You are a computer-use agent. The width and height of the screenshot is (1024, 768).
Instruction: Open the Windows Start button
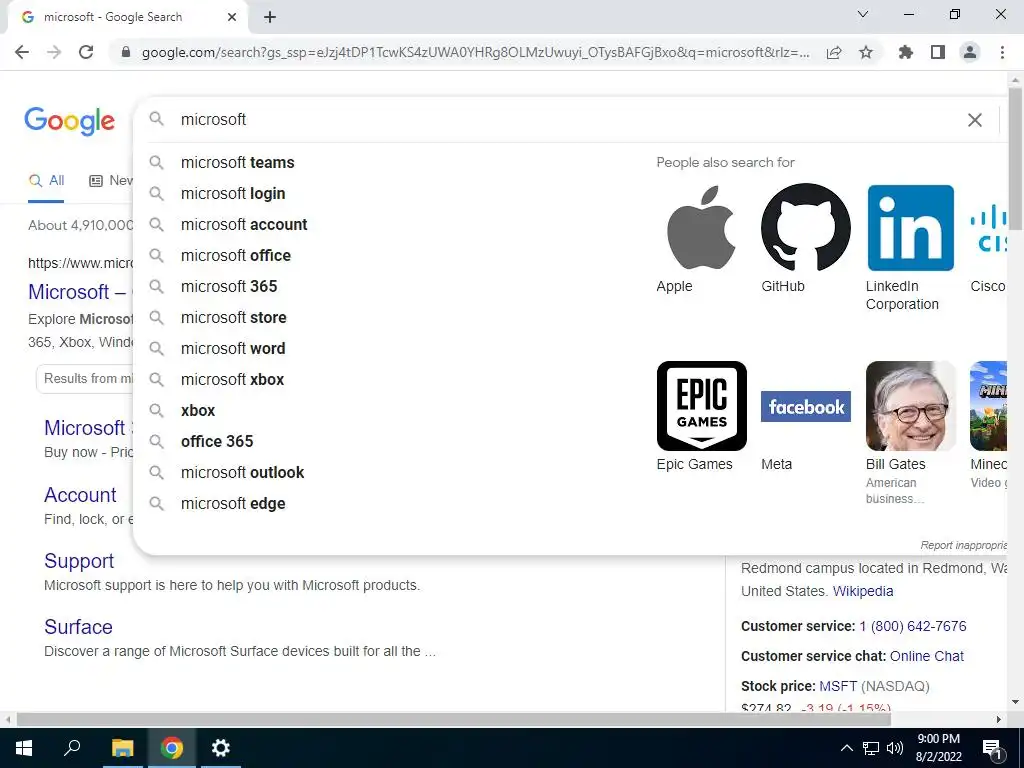(24, 748)
